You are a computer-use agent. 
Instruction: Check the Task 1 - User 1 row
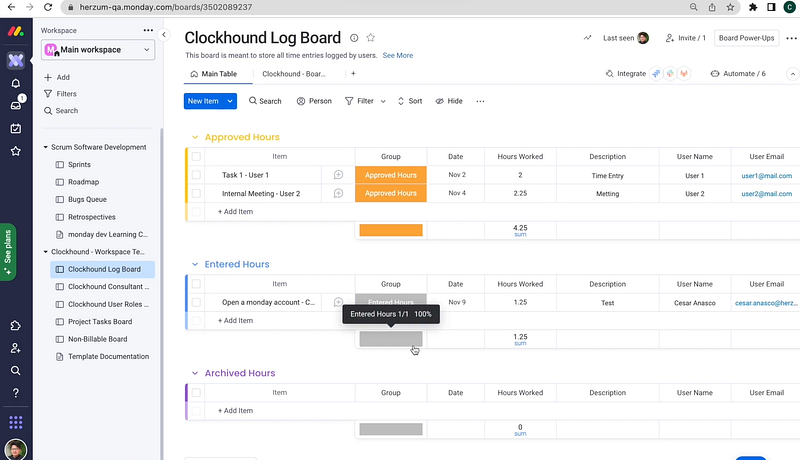(196, 175)
